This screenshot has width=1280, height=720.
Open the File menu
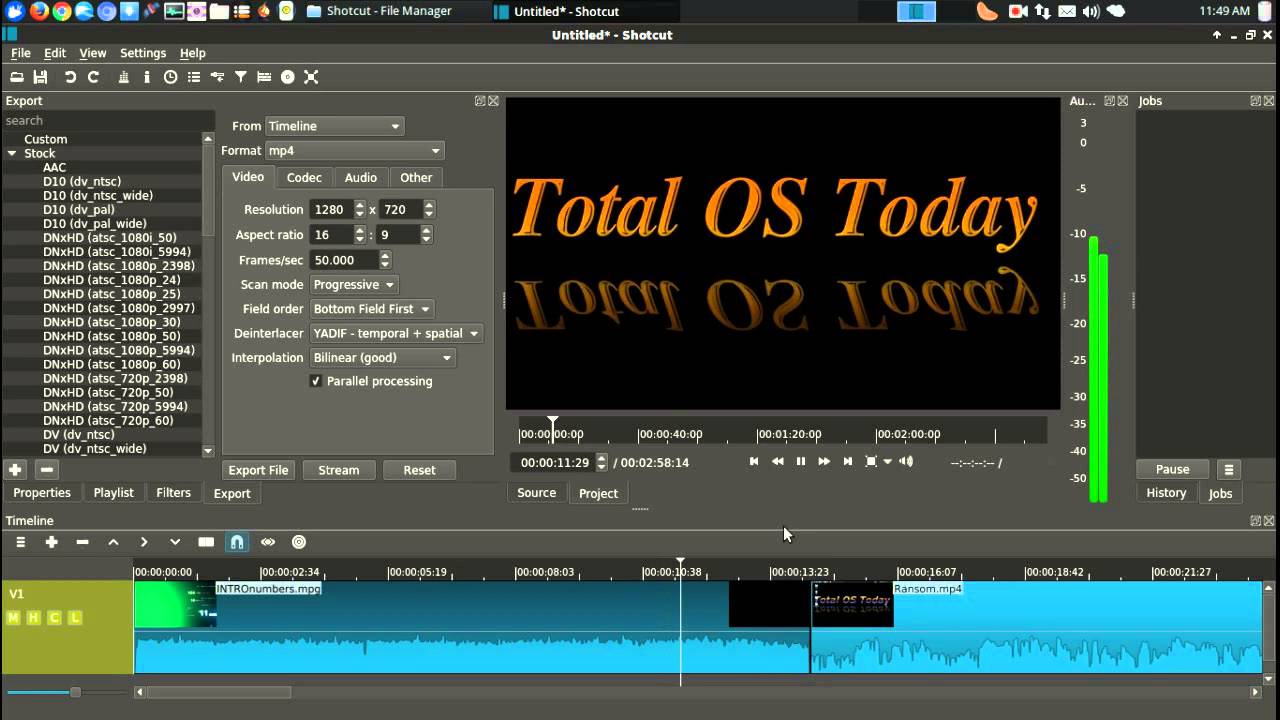[x=20, y=53]
